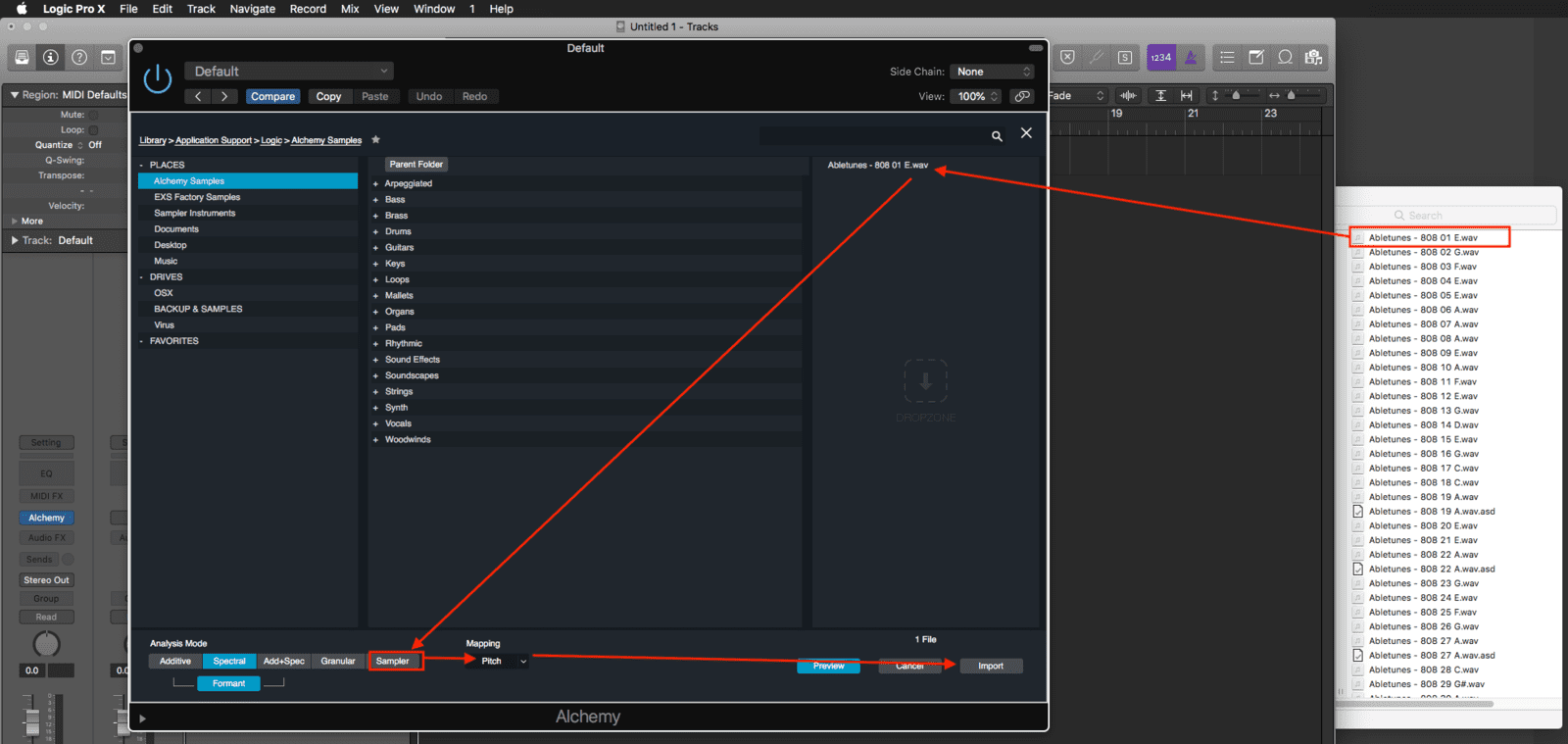
Task: Click the Parent Folder button
Action: [x=416, y=165]
